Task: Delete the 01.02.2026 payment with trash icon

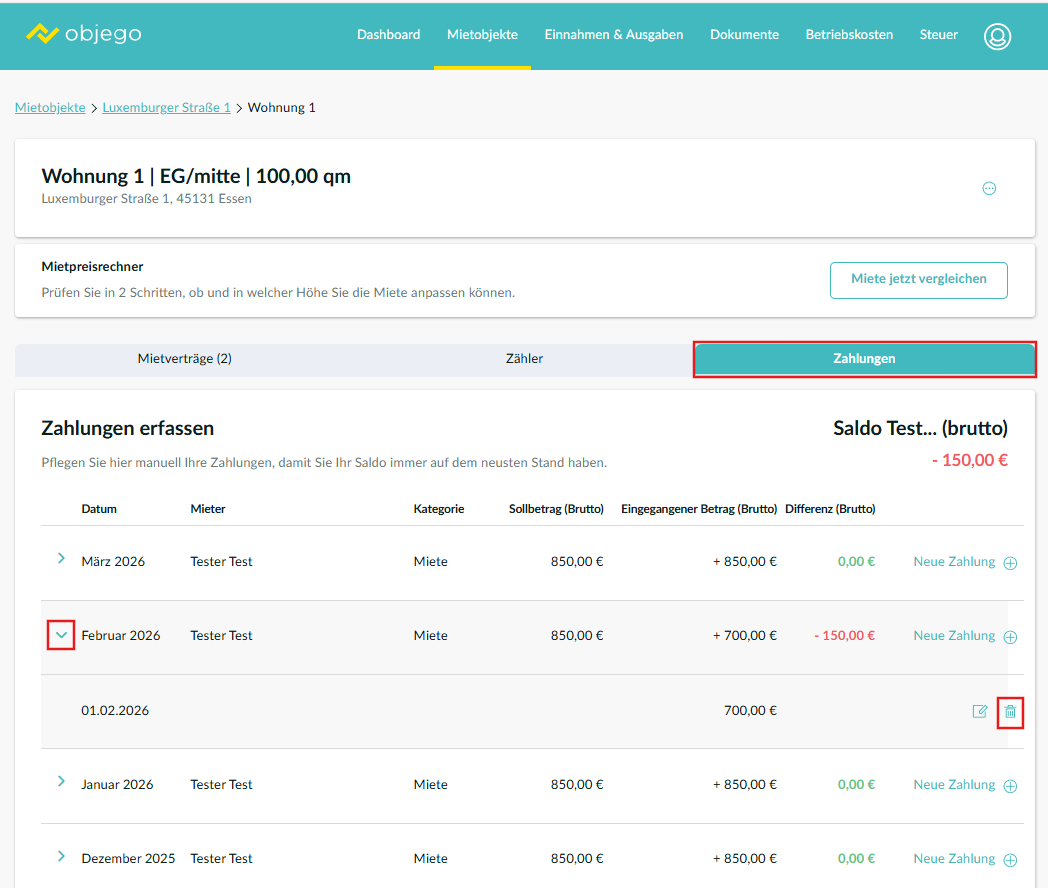Action: coord(1010,711)
